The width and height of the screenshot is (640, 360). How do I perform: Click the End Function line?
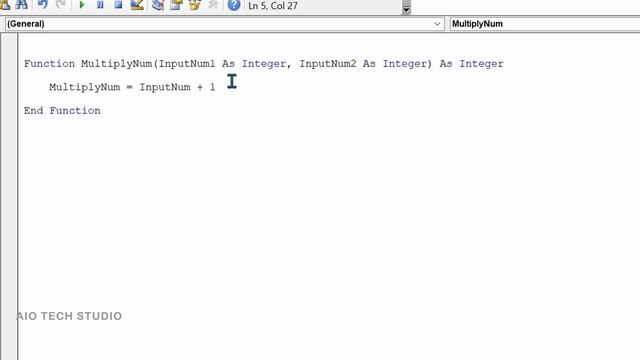62,111
